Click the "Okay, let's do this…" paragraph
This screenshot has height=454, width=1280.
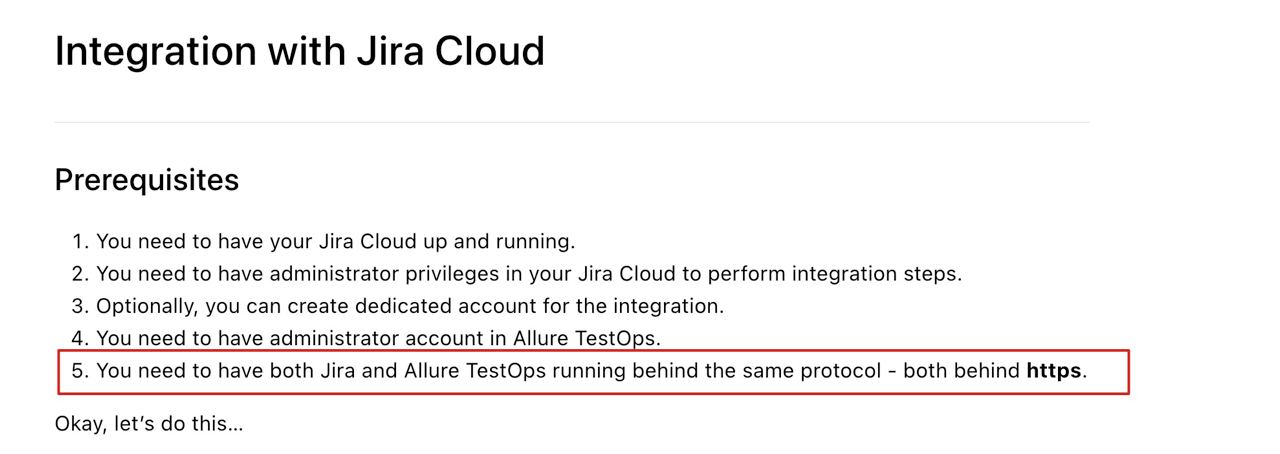[149, 423]
